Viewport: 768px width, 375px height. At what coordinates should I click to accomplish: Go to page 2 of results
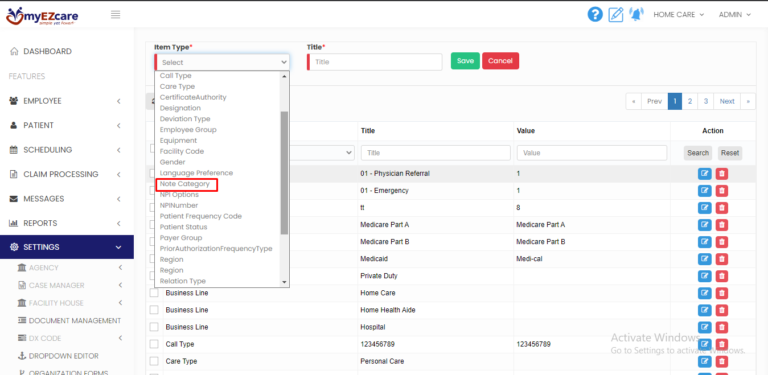coord(690,101)
